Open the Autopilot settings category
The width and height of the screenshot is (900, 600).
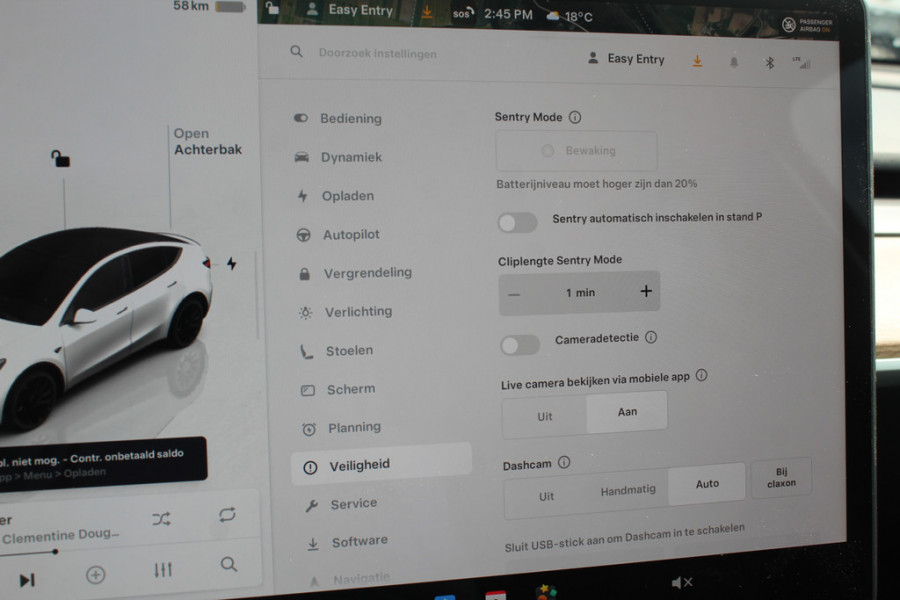[346, 234]
